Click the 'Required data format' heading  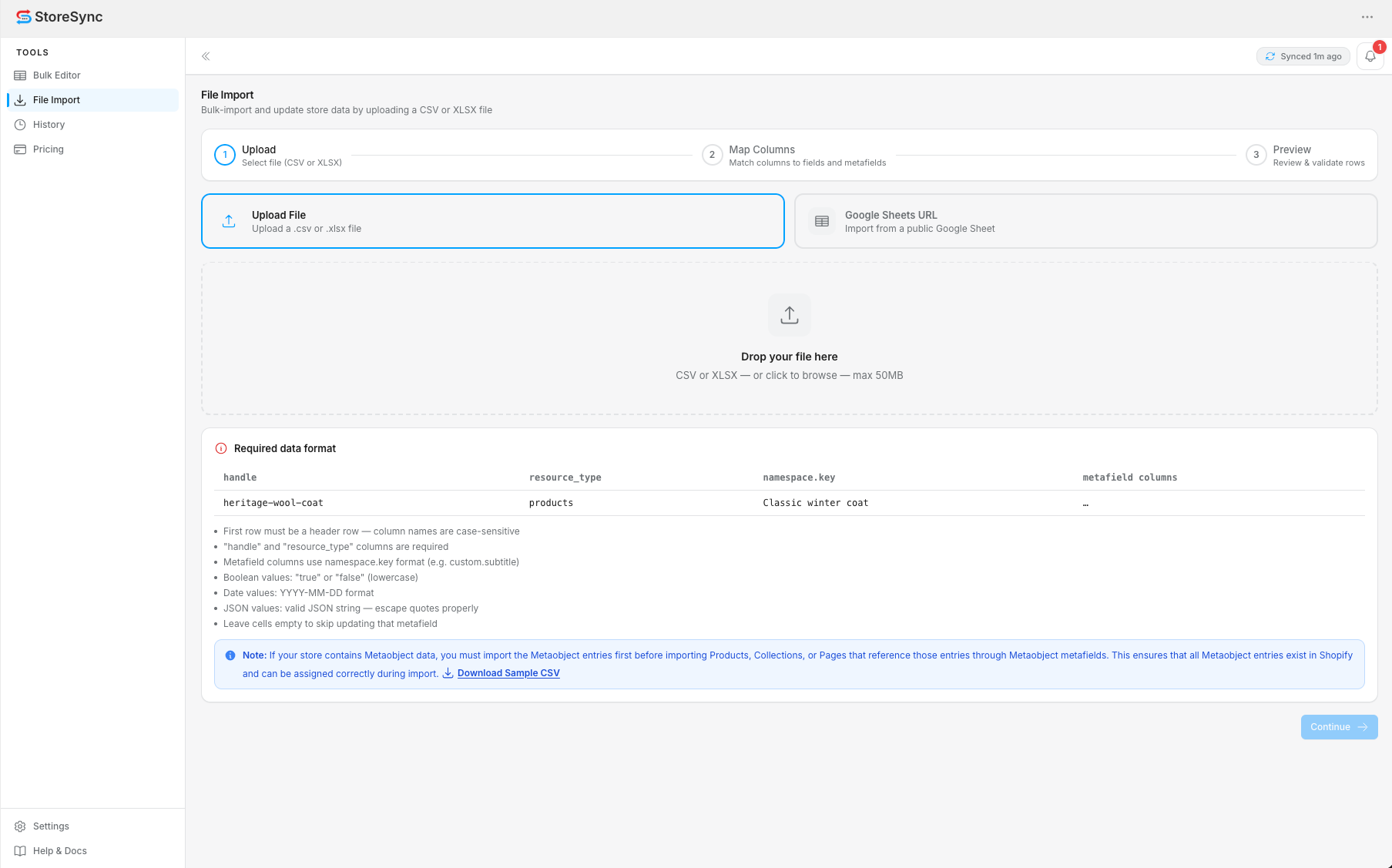[285, 448]
